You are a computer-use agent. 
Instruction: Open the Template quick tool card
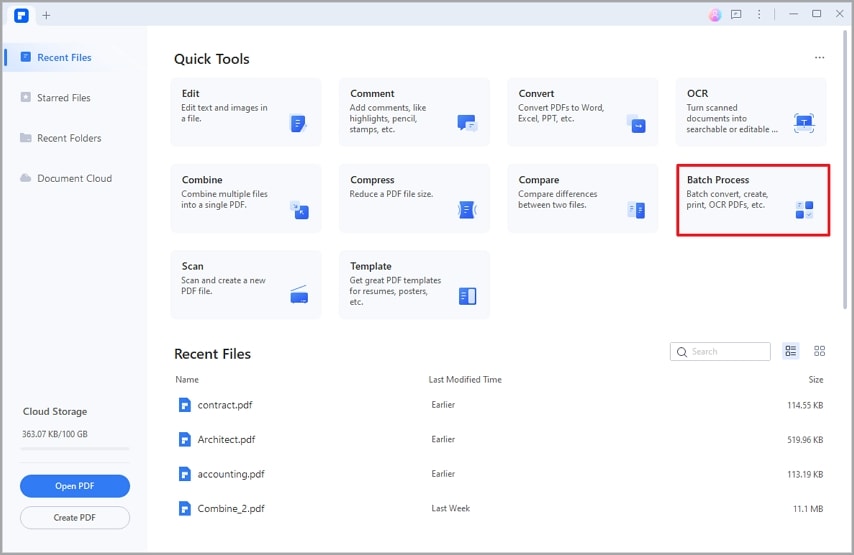click(x=414, y=284)
